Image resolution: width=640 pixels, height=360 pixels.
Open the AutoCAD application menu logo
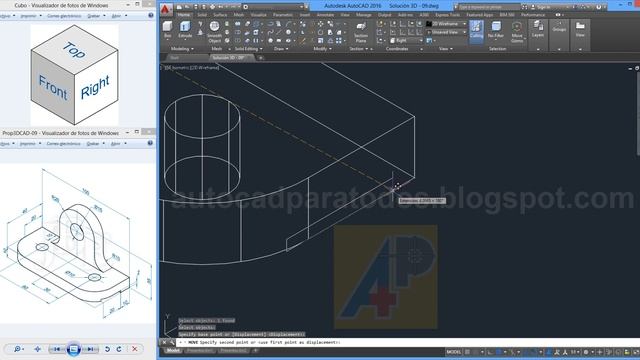[166, 9]
